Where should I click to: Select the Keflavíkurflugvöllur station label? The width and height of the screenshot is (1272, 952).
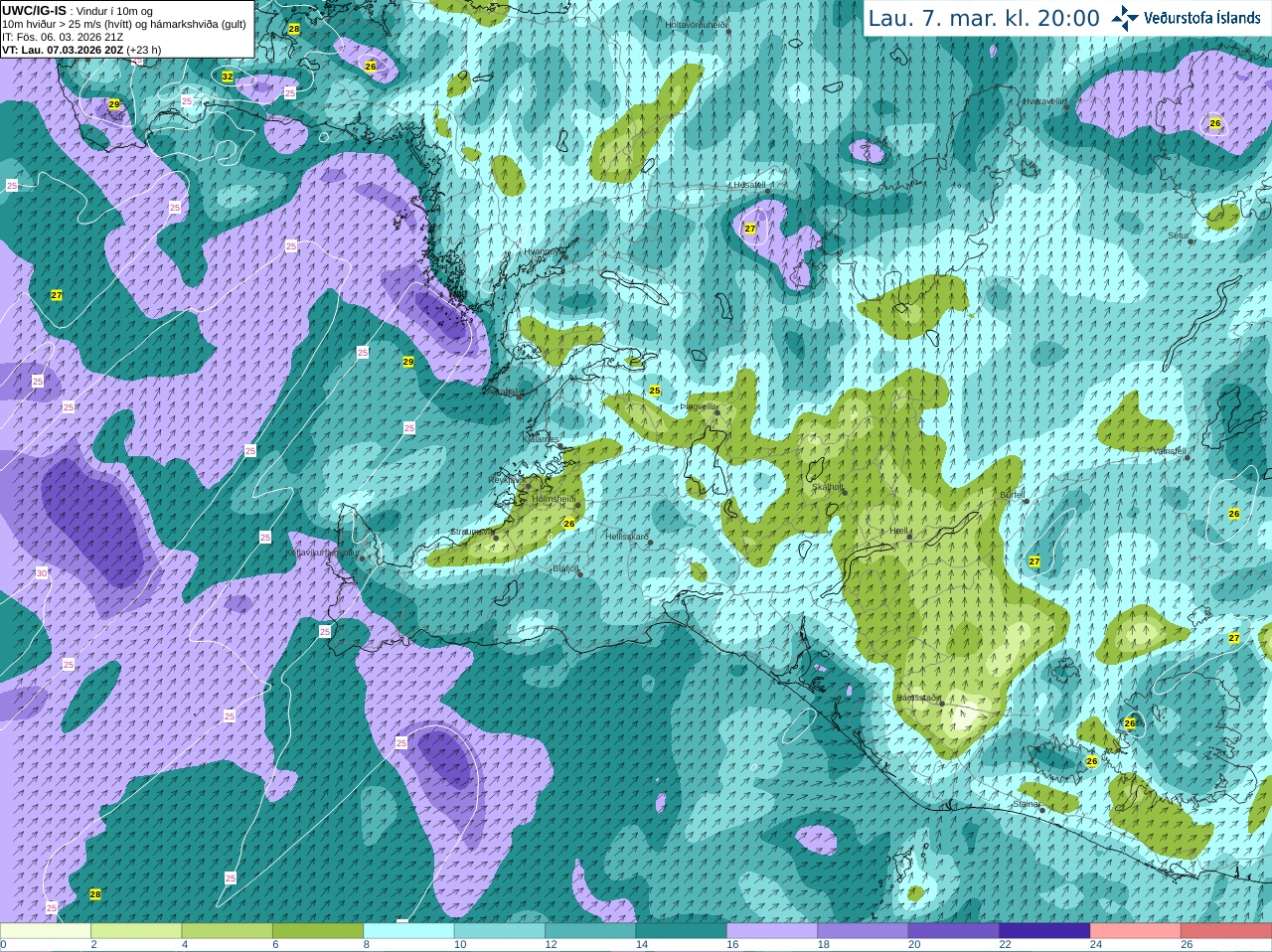322,552
